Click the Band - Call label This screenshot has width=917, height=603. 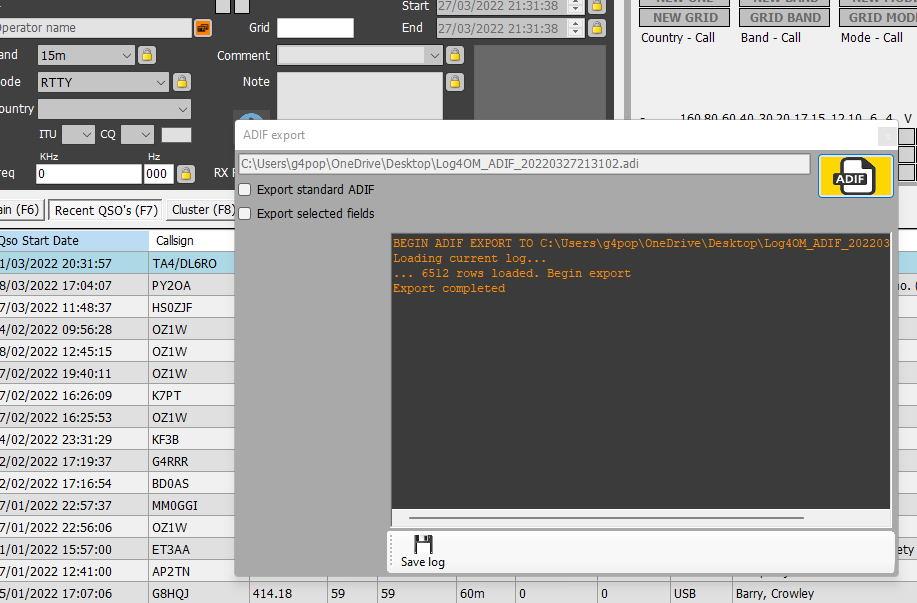[x=771, y=38]
